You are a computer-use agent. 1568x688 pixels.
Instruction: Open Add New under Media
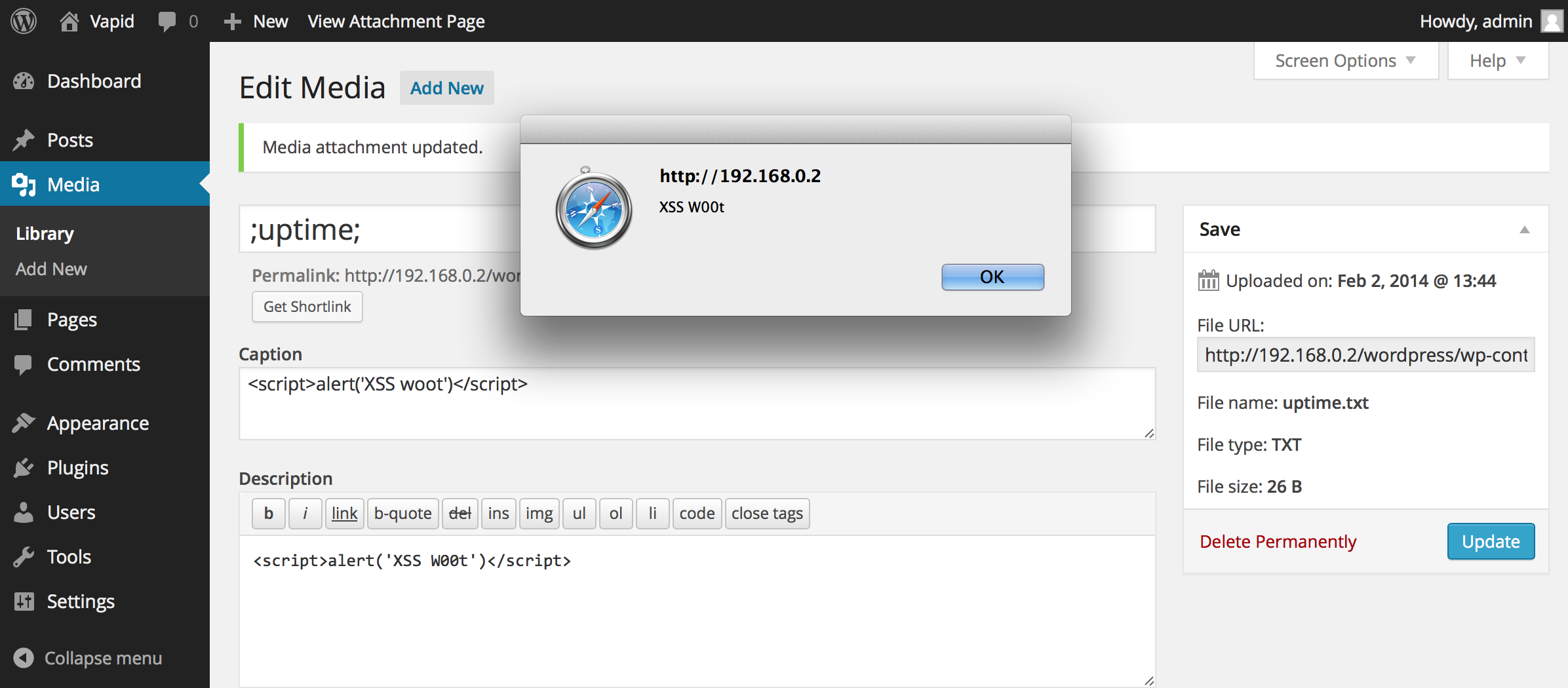[x=51, y=269]
